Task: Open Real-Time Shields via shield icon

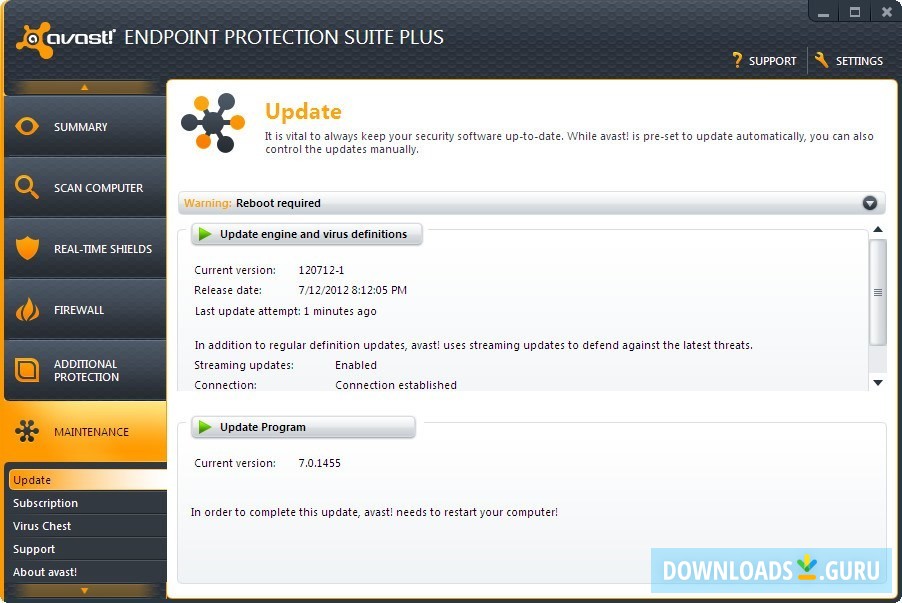Action: pyautogui.click(x=27, y=248)
